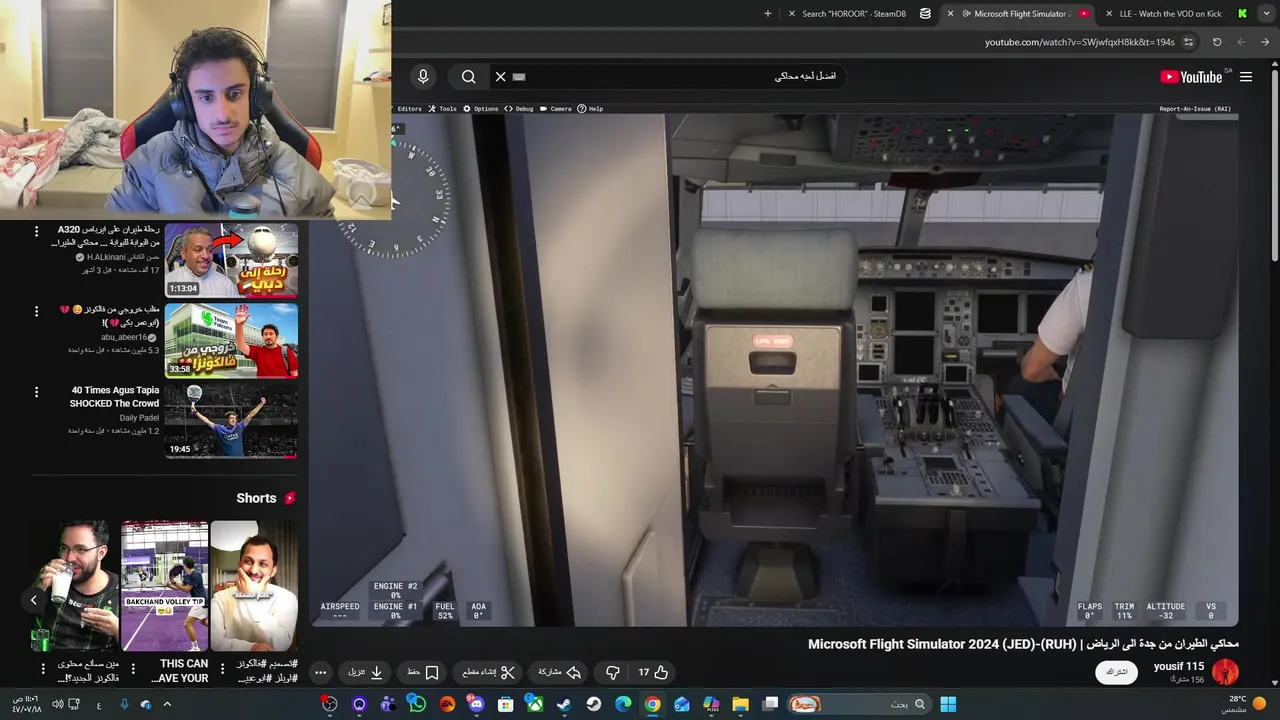Create a clip with the scissors button
The width and height of the screenshot is (1280, 720).
[x=489, y=672]
